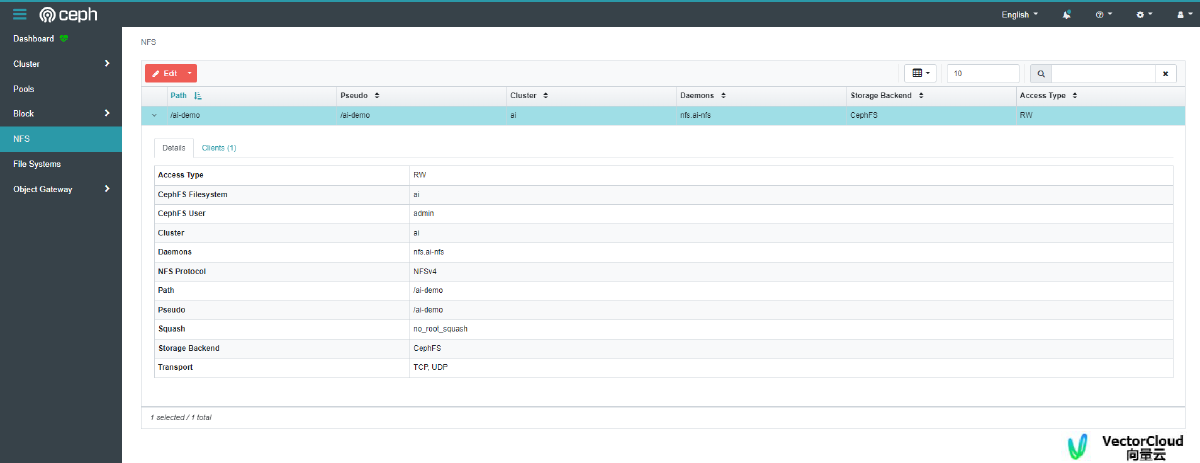Click the 'no_root_squash' value
Image resolution: width=1200 pixels, height=463 pixels.
pyautogui.click(x=441, y=328)
